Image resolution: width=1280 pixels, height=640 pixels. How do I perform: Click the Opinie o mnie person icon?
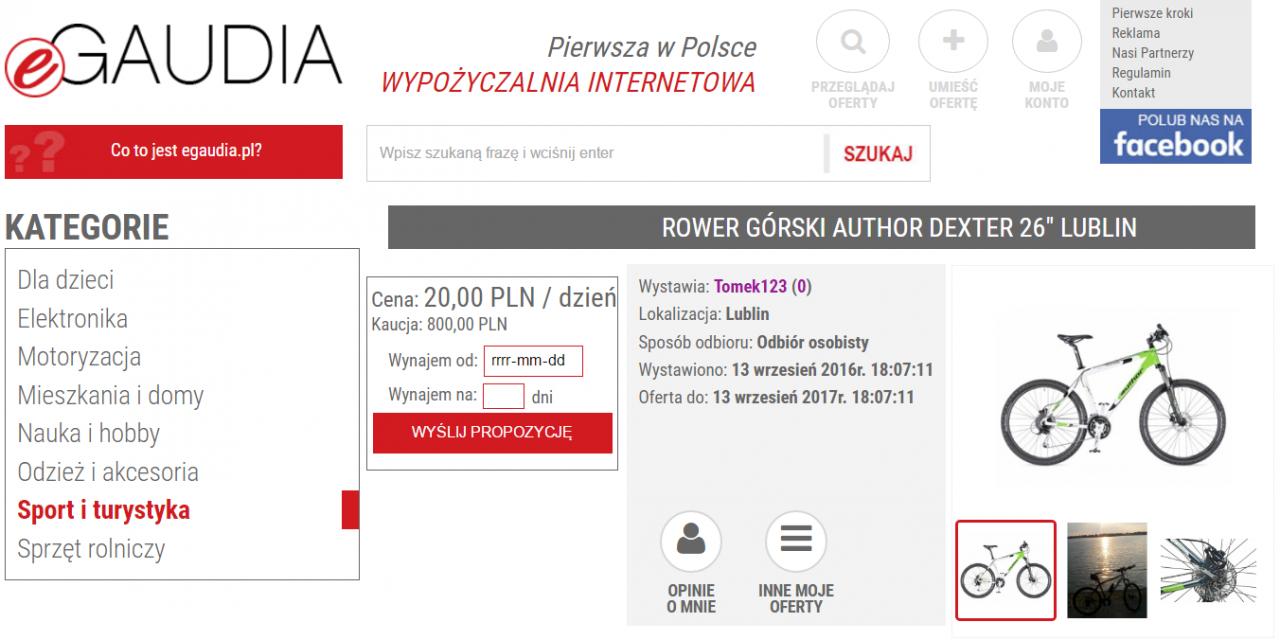(691, 541)
